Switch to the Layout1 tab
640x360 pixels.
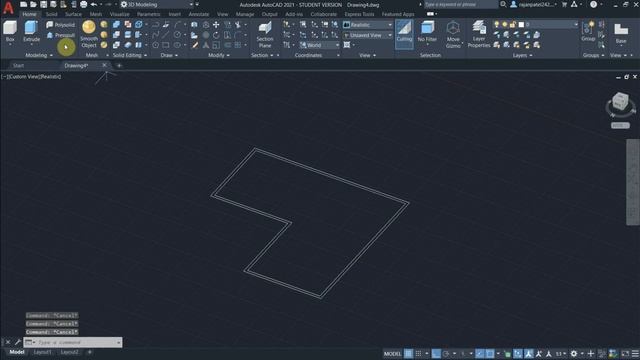point(42,352)
